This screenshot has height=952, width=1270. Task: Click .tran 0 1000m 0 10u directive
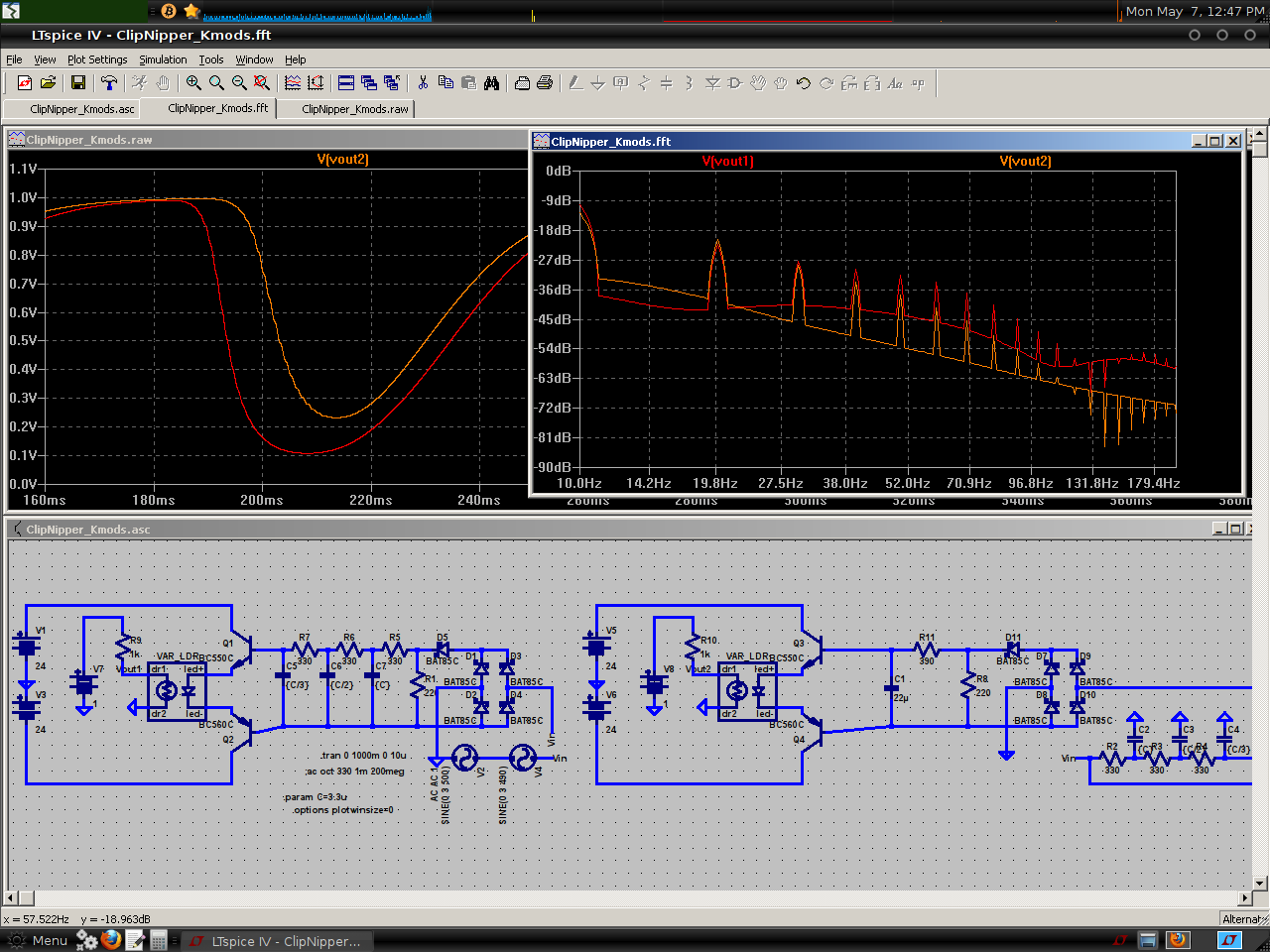click(x=363, y=756)
